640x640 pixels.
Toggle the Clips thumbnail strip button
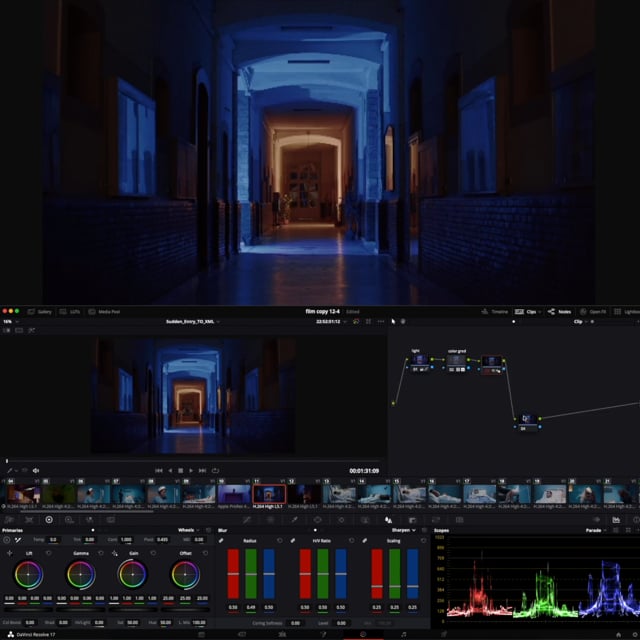click(x=525, y=312)
